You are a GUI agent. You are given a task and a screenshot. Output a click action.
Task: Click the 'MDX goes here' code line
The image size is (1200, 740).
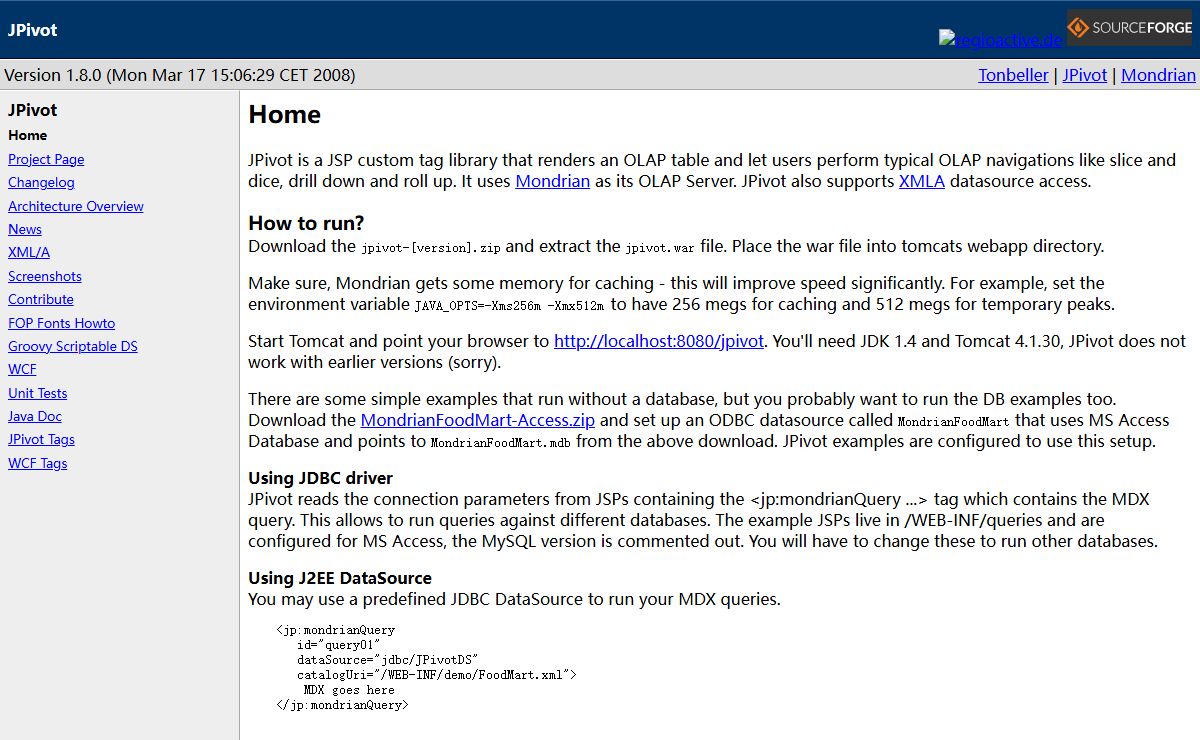pos(349,690)
